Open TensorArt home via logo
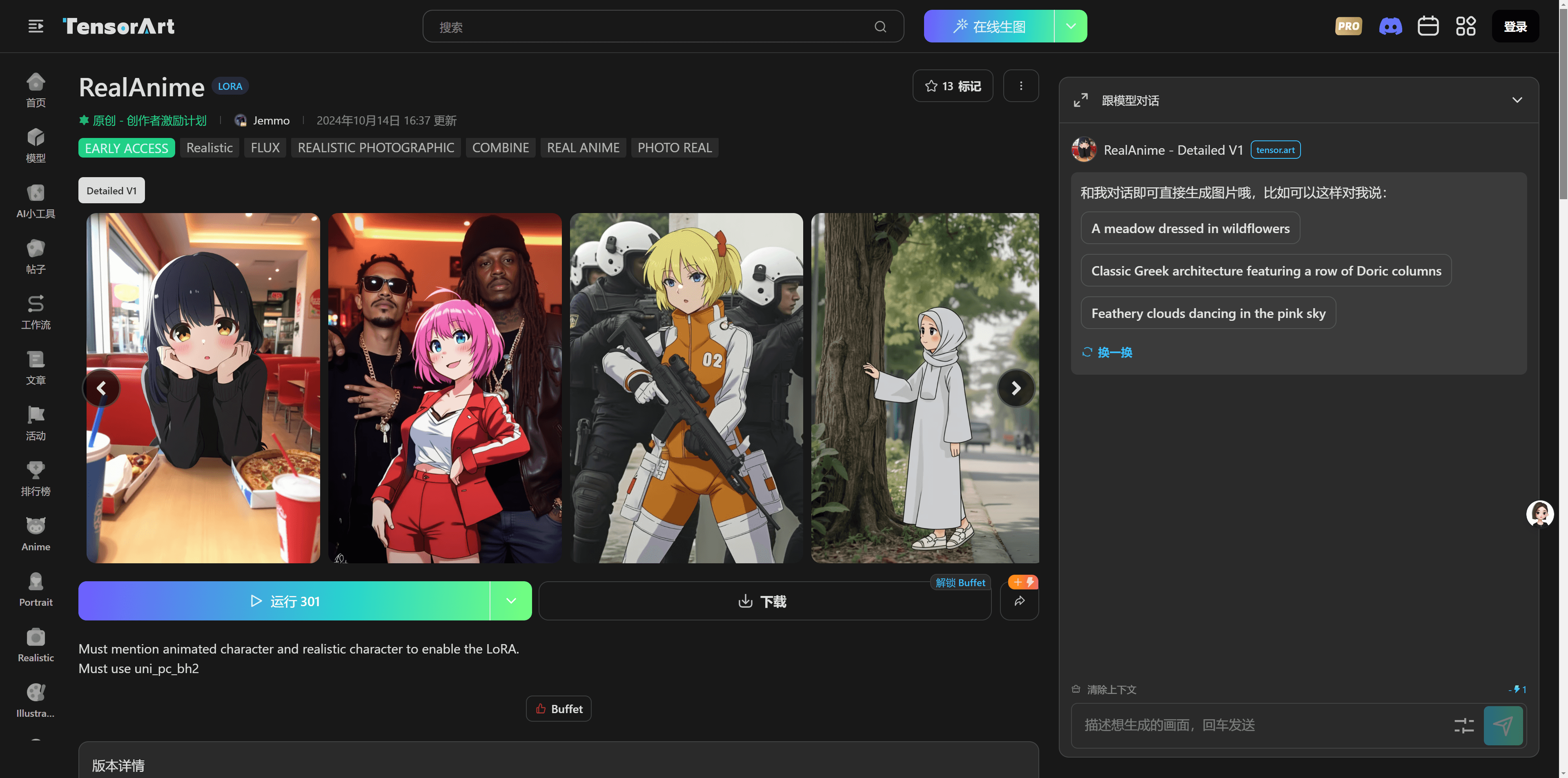1568x778 pixels. pyautogui.click(x=118, y=26)
